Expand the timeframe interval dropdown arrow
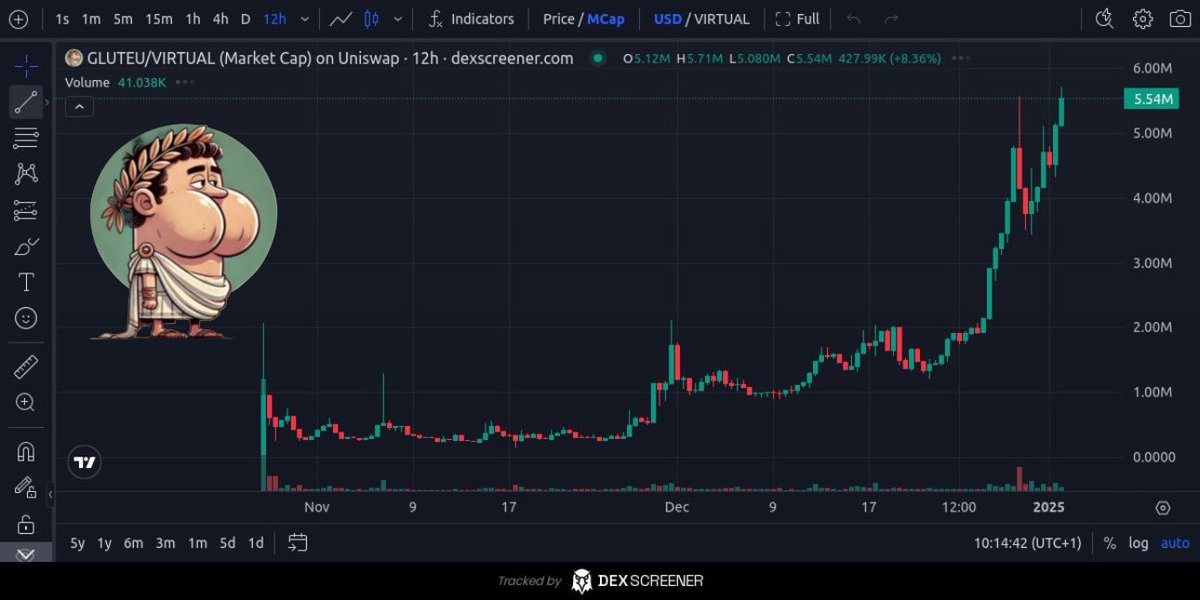The height and width of the screenshot is (600, 1200). coord(305,19)
